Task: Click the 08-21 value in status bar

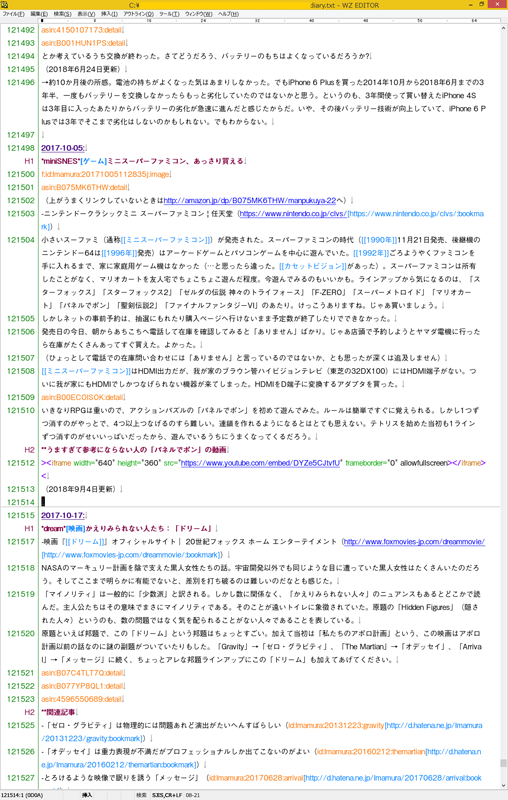Action: pyautogui.click(x=193, y=795)
